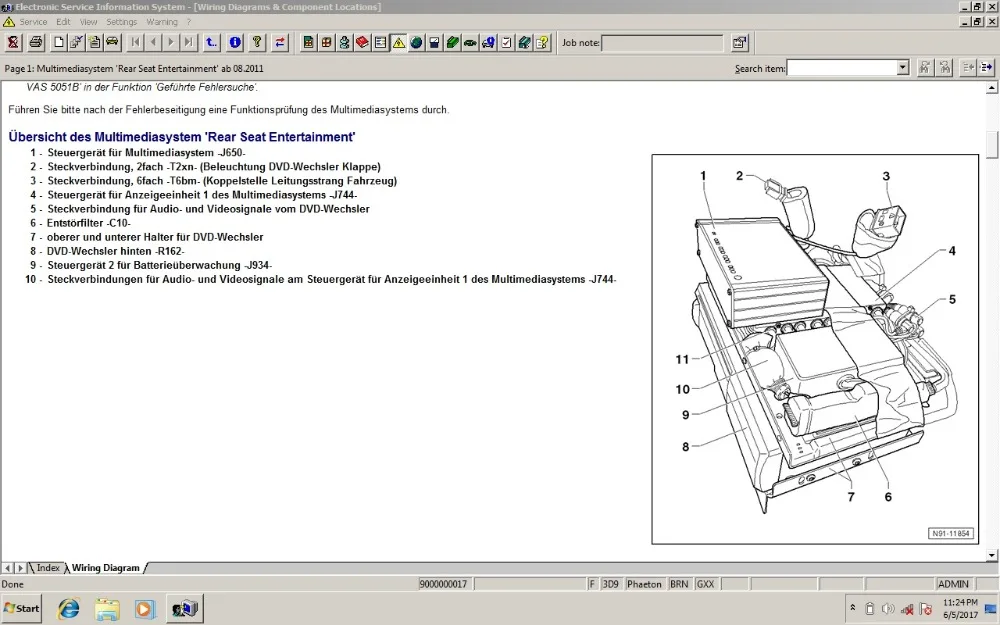This screenshot has width=1000, height=625.
Task: Click the component location diagram image
Action: [x=815, y=349]
